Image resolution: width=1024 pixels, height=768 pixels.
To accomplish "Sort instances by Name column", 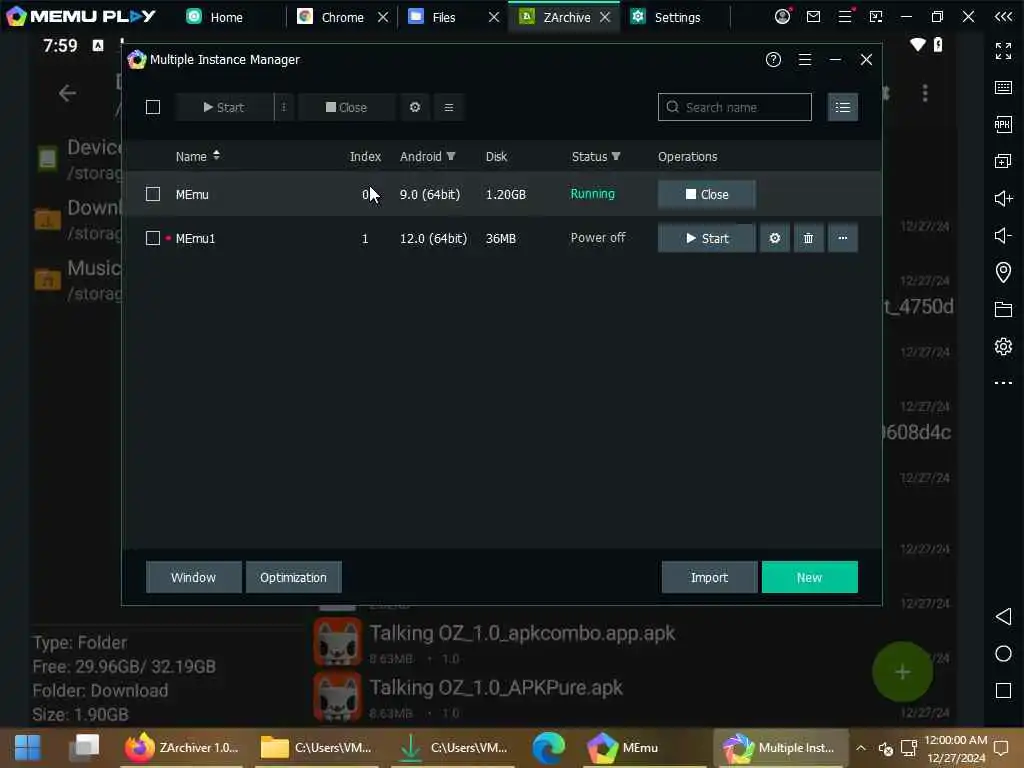I will pos(197,156).
